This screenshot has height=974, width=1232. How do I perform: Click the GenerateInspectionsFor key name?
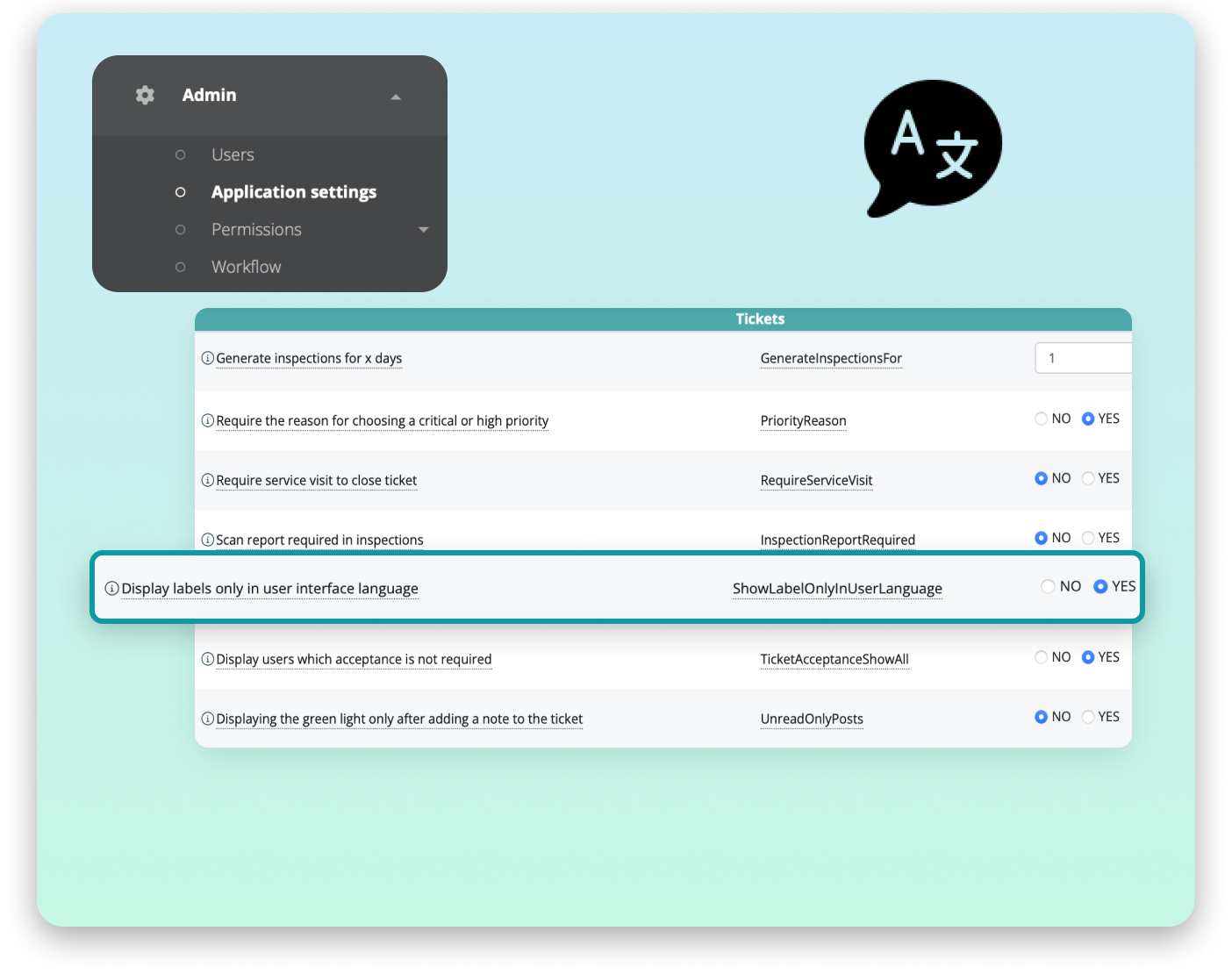pyautogui.click(x=831, y=358)
